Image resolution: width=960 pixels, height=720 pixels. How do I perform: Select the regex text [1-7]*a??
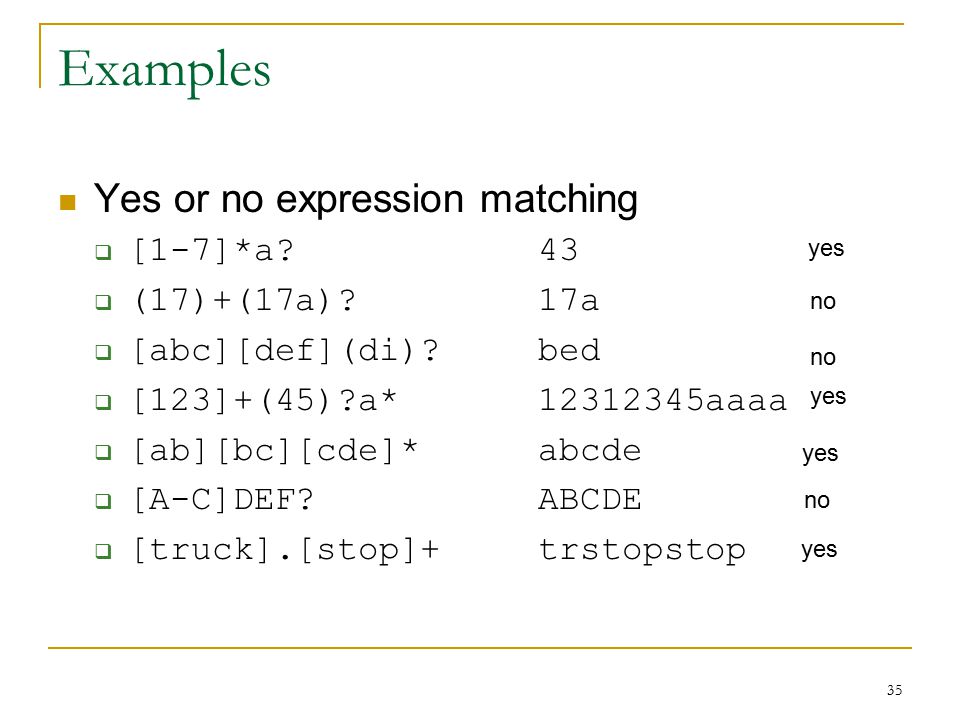click(x=214, y=250)
